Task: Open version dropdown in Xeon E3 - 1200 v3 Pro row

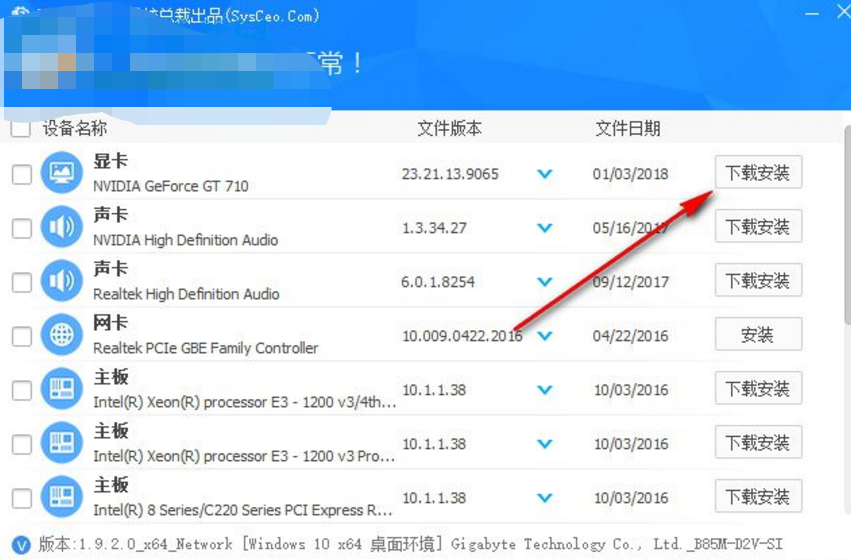Action: (x=544, y=444)
